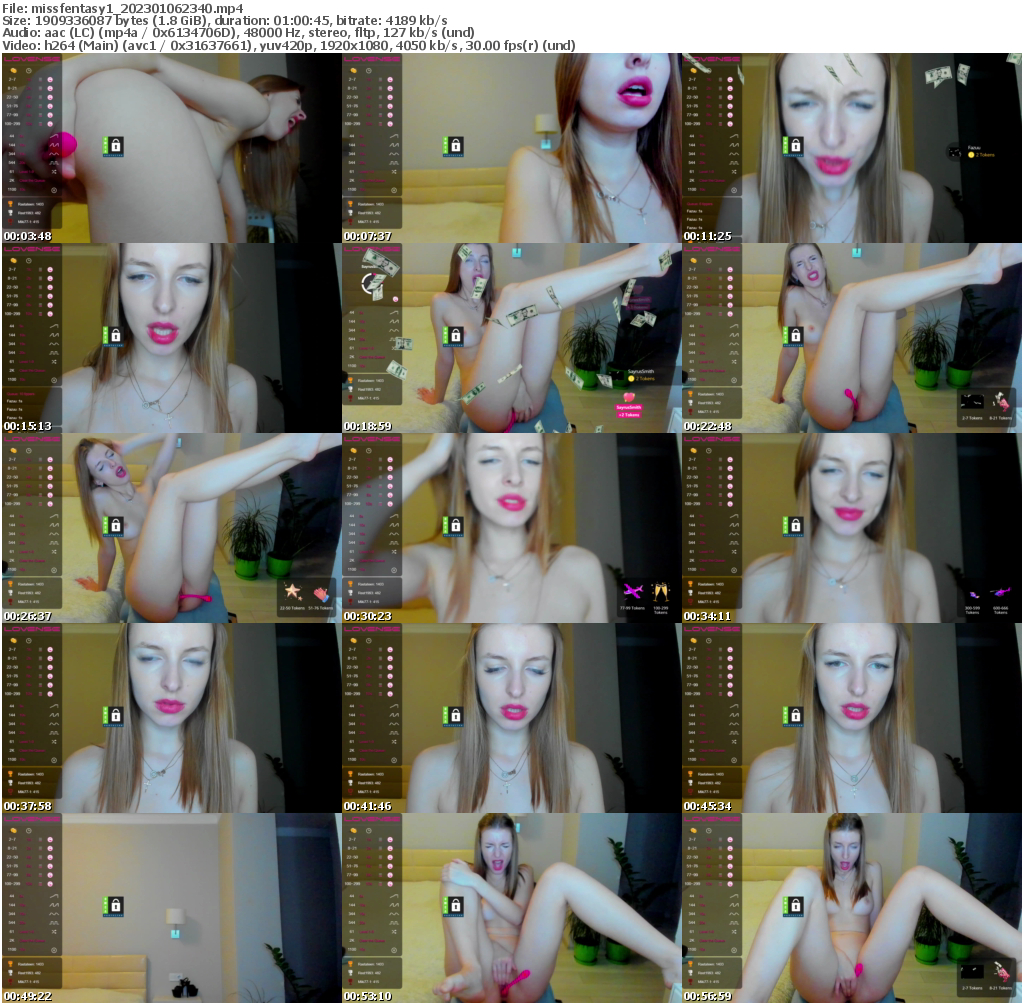Screen dimensions: 1024x1003
Task: Select the champagne glasses 100-299 Tokens icon
Action: point(661,592)
